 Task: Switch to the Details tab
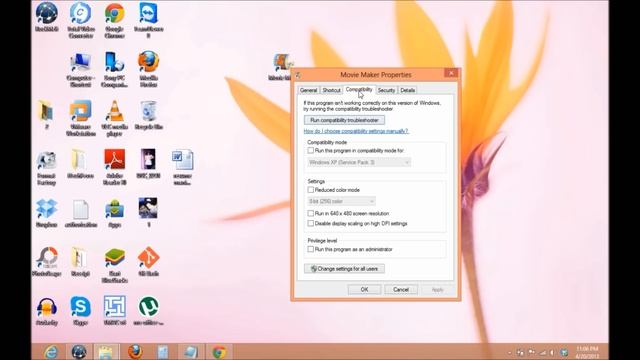407,90
